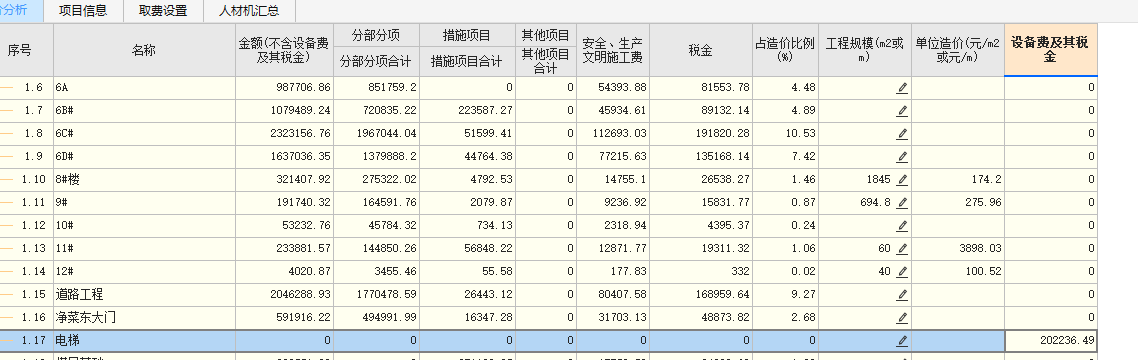The image size is (1138, 360).
Task: Click the edit pencil icon in row 6B#
Action: click(901, 111)
